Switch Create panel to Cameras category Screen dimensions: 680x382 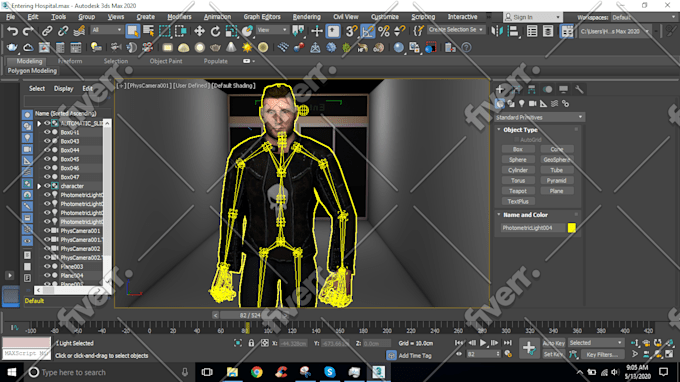tap(533, 104)
